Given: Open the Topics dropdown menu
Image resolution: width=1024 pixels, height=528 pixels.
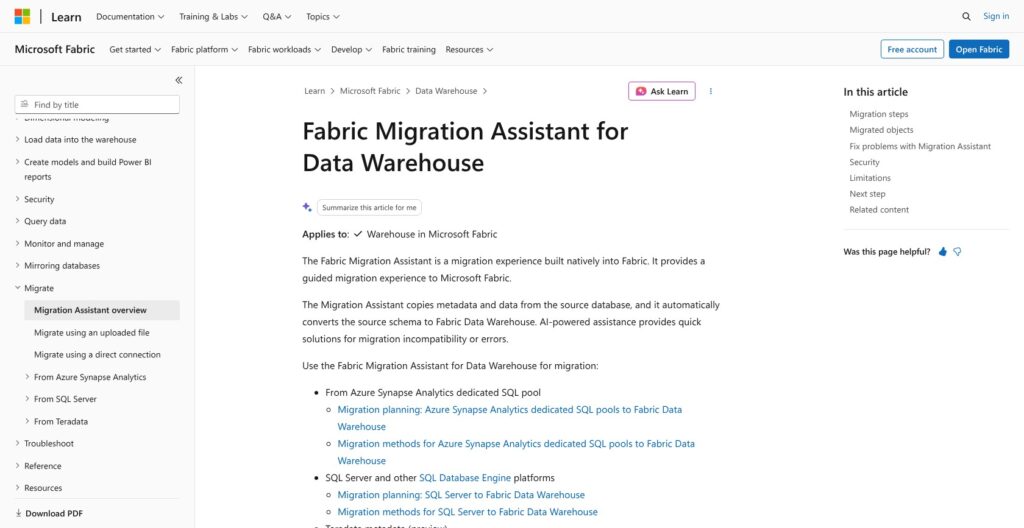Looking at the screenshot, I should tap(323, 17).
